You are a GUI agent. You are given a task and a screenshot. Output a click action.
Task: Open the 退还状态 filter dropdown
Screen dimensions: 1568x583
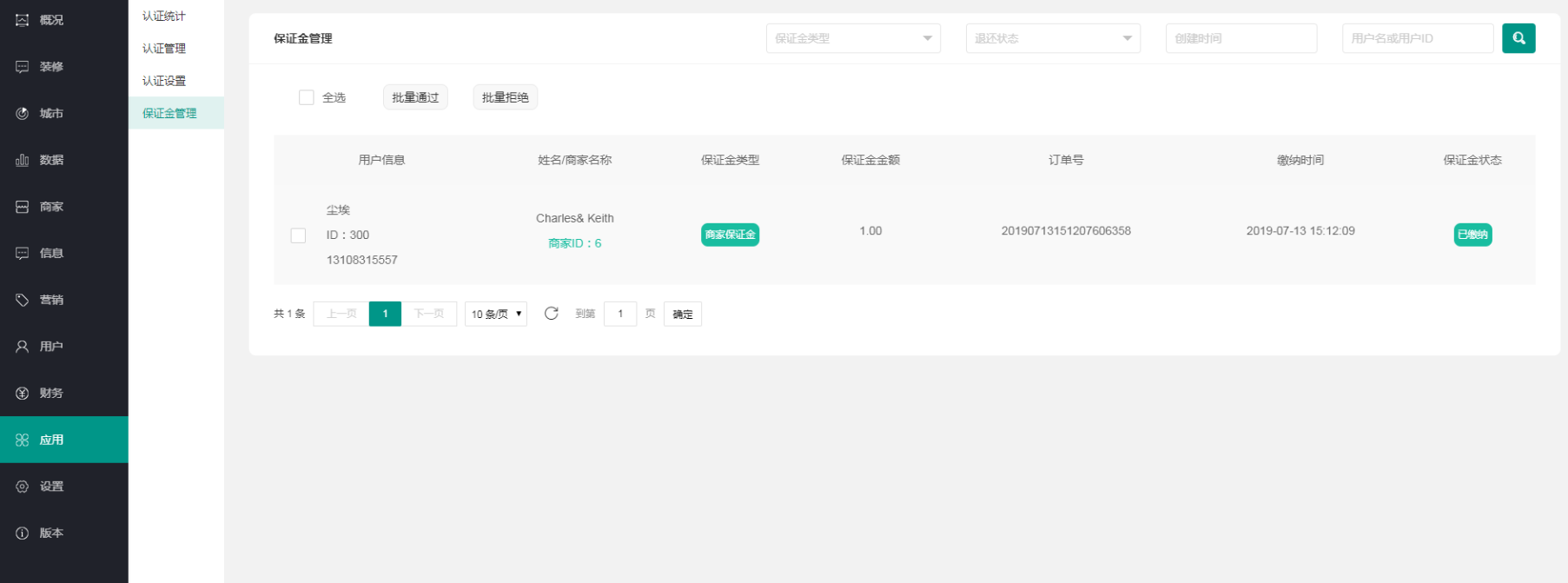point(1053,38)
